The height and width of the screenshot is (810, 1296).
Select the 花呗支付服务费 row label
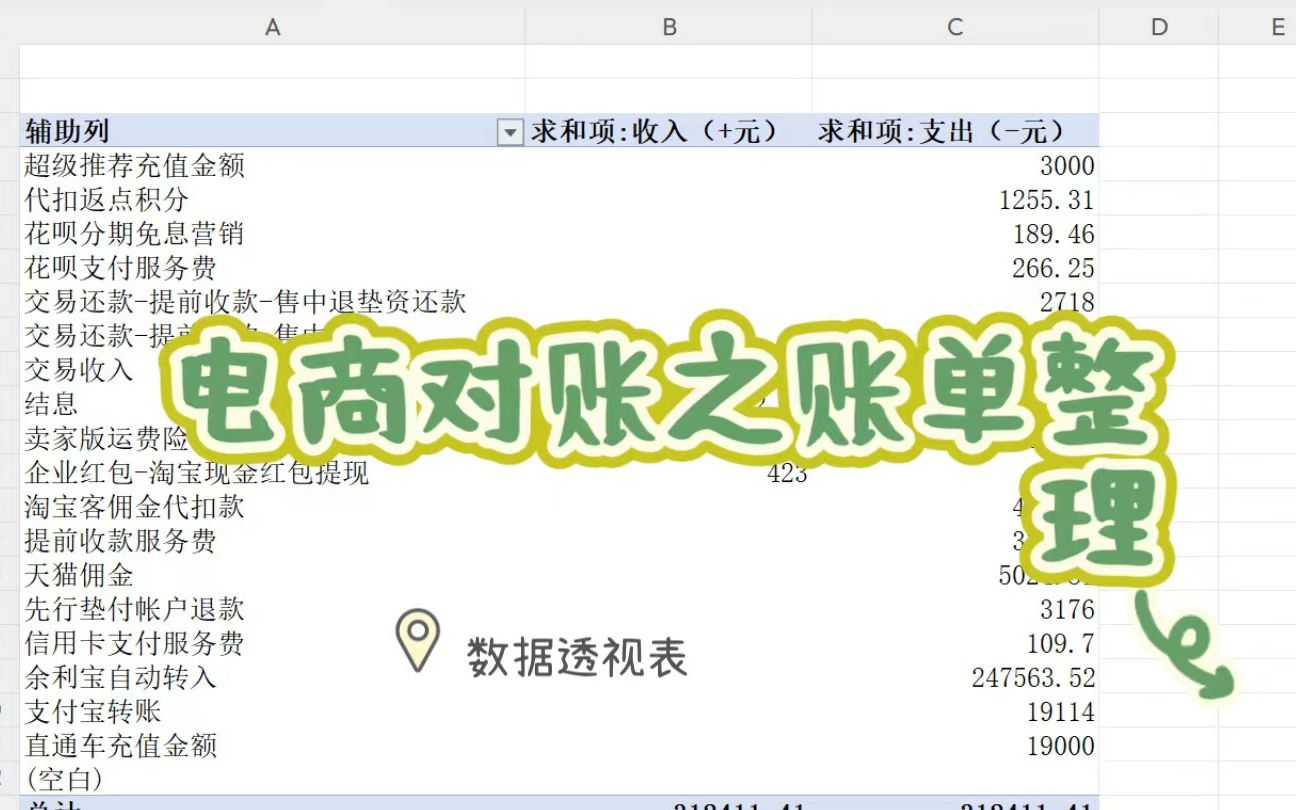click(x=120, y=267)
